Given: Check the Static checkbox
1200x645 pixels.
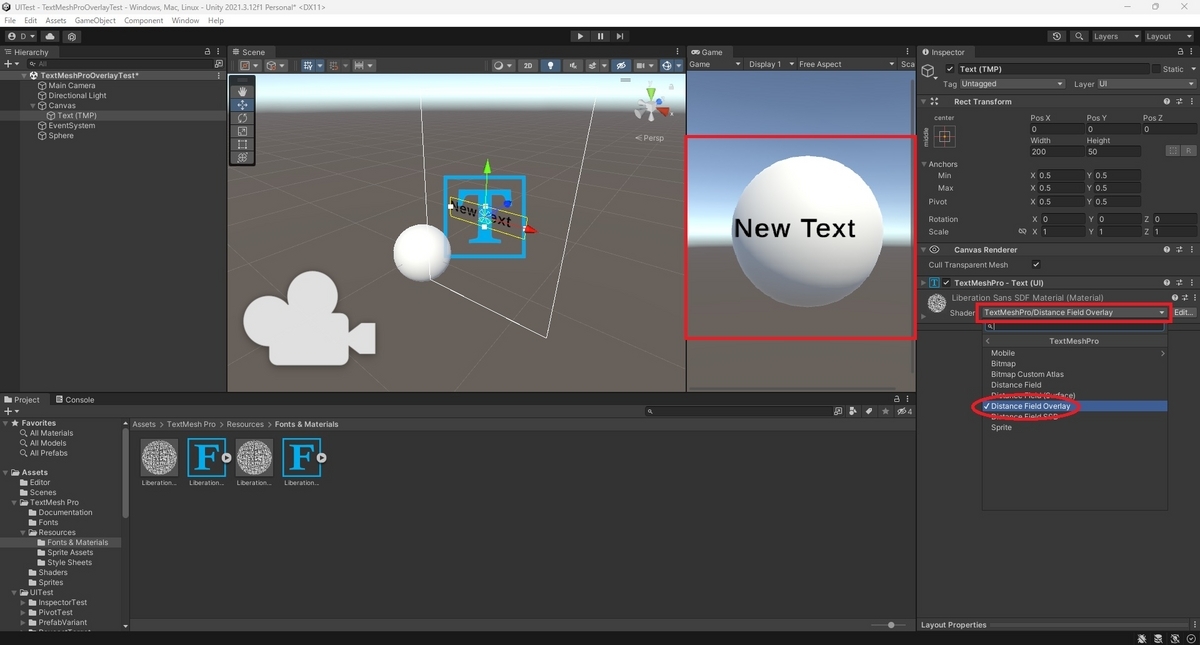Looking at the screenshot, I should 1157,69.
